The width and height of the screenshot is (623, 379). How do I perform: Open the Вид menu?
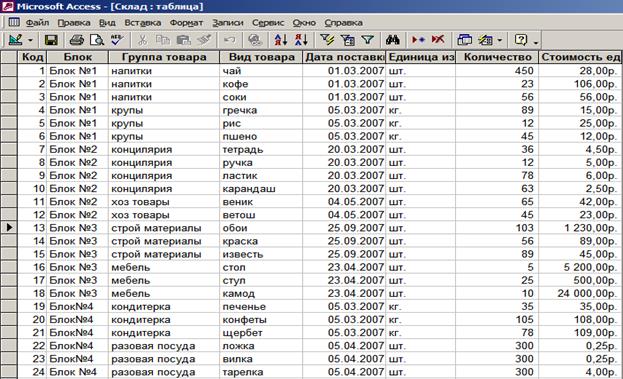coord(107,23)
